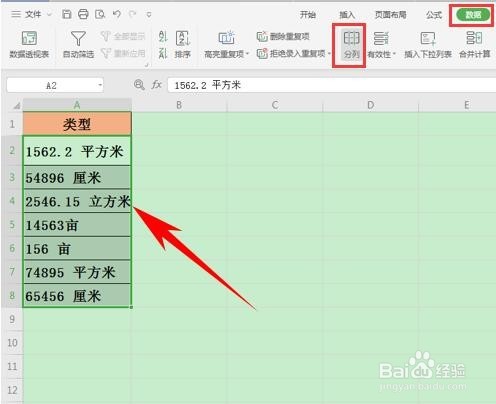Click cell containing 65456 厘米
This screenshot has width=496, height=404.
(x=77, y=296)
